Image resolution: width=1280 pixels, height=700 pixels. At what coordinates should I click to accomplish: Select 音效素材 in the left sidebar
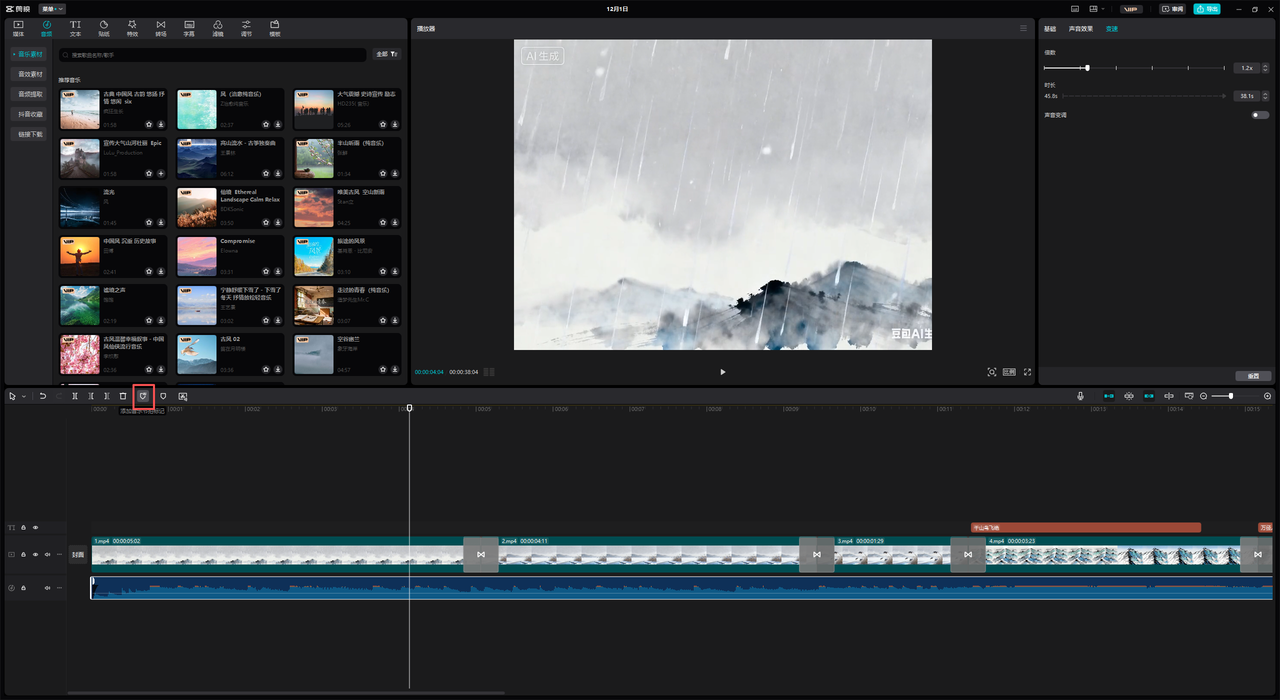[x=31, y=74]
